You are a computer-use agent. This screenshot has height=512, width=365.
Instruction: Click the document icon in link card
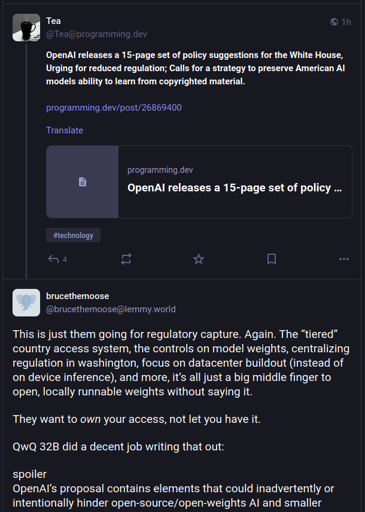82,182
